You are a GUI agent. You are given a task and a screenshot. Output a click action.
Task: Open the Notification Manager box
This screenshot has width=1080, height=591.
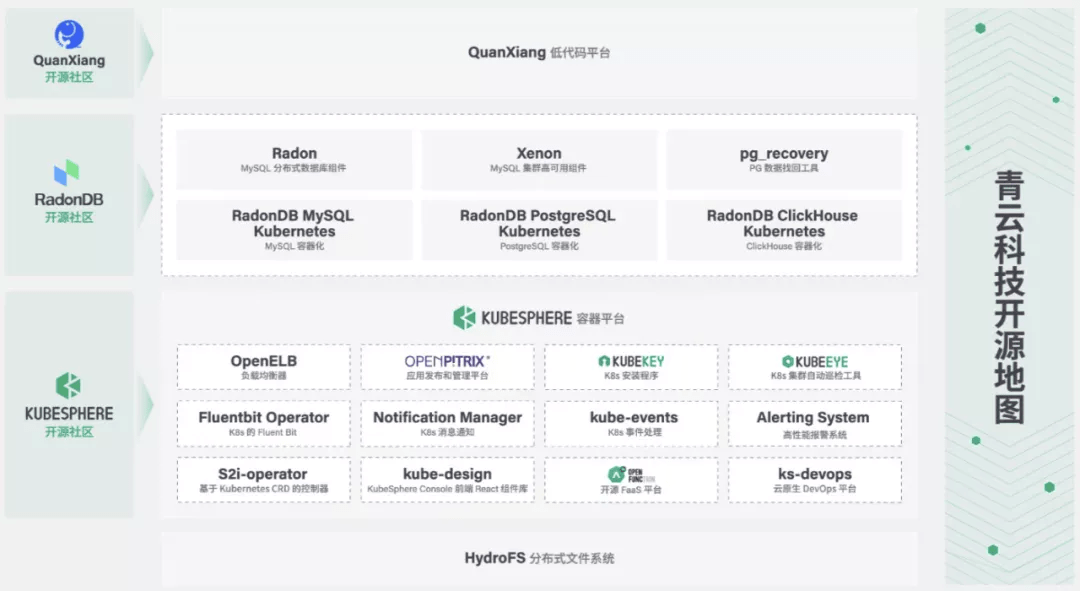[x=447, y=423]
